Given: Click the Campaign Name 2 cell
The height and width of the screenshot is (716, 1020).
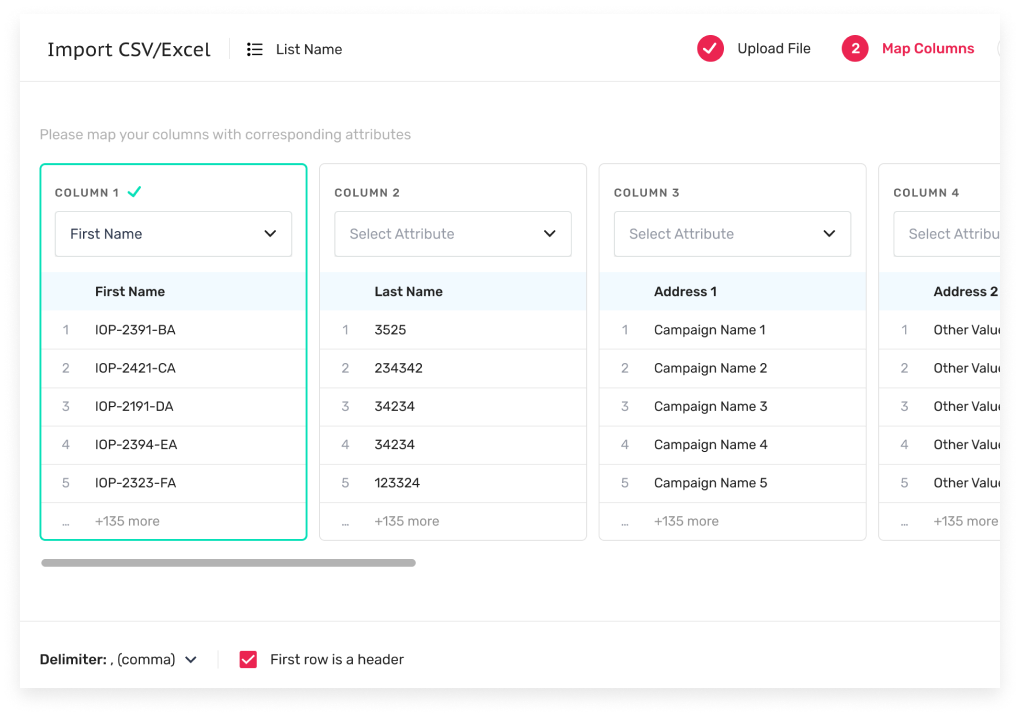Looking at the screenshot, I should click(x=710, y=368).
